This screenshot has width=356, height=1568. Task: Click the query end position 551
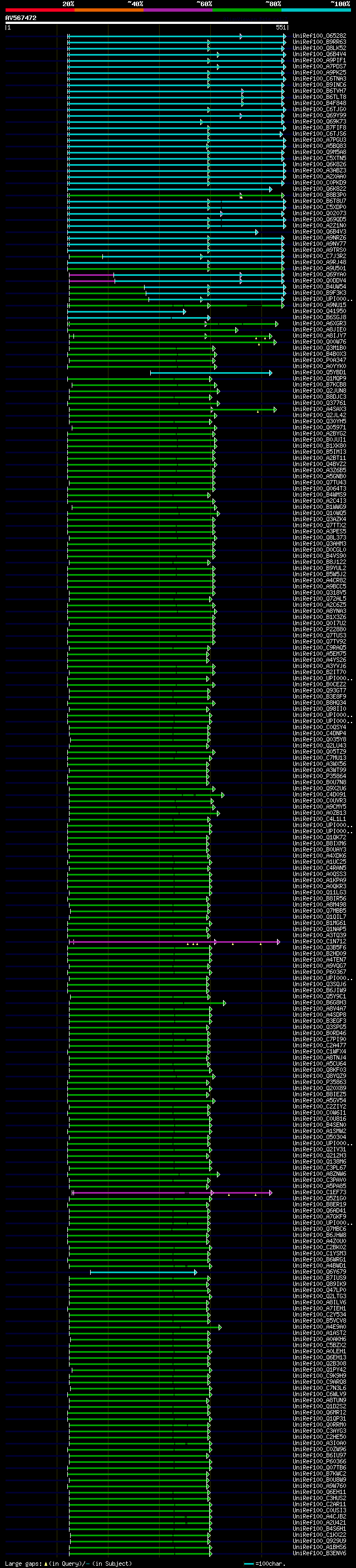(280, 27)
